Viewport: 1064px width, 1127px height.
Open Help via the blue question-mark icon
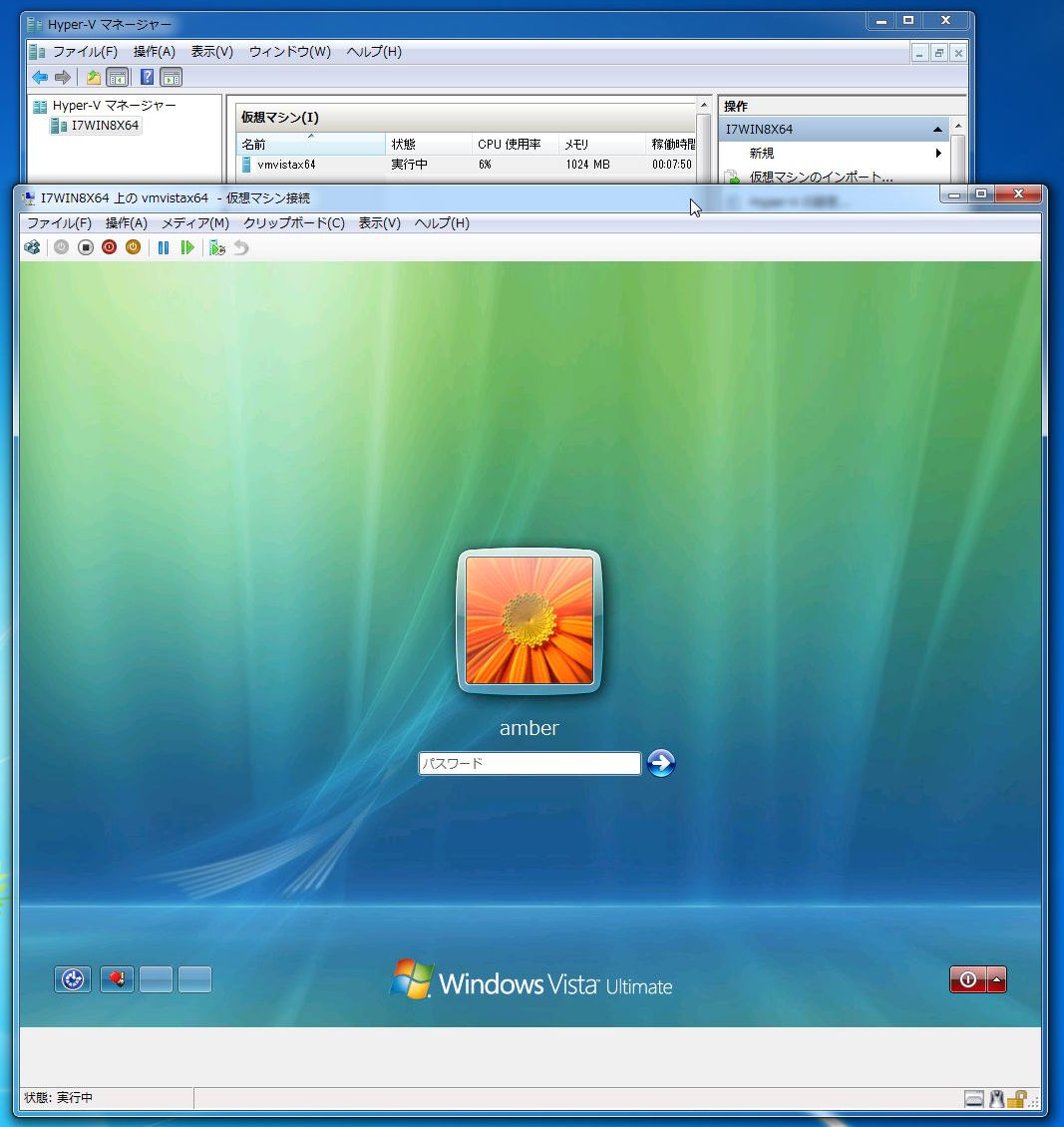pyautogui.click(x=147, y=77)
